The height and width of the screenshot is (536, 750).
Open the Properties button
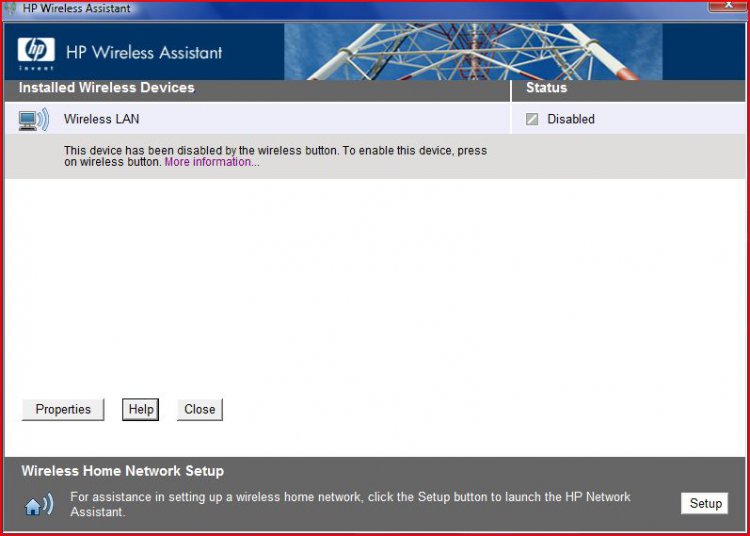tap(63, 409)
